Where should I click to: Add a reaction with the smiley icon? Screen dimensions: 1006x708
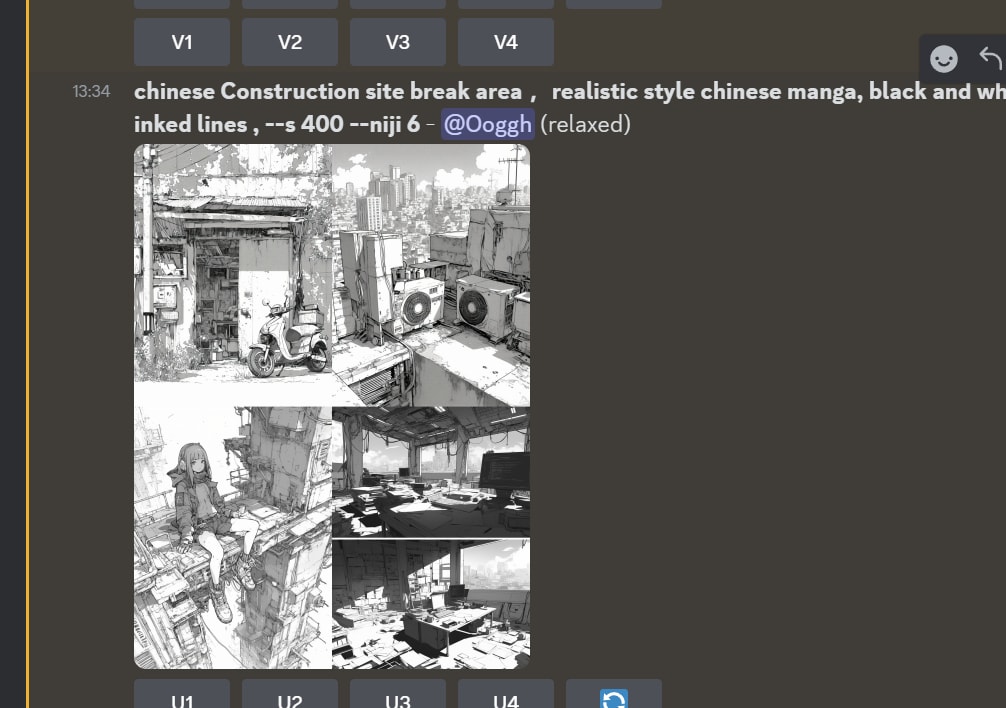coord(944,59)
